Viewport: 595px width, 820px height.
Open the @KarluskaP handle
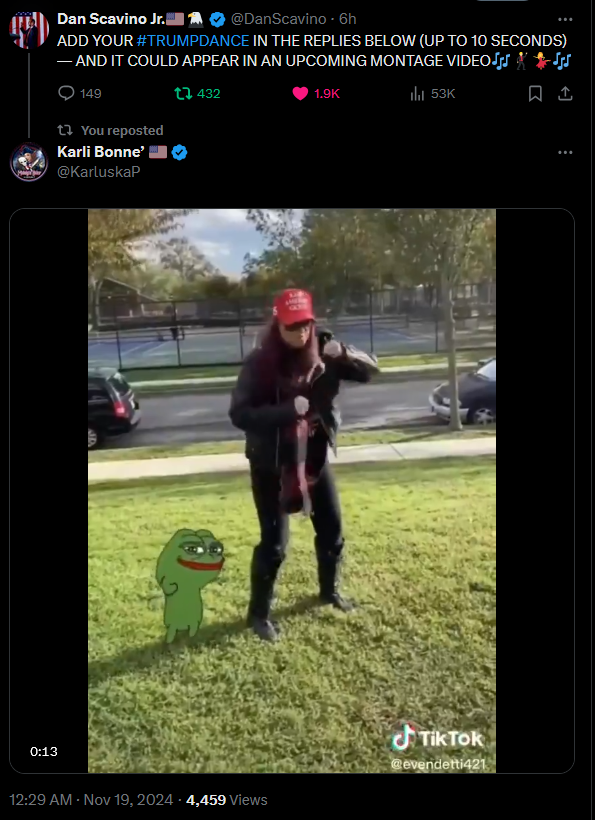tap(98, 172)
